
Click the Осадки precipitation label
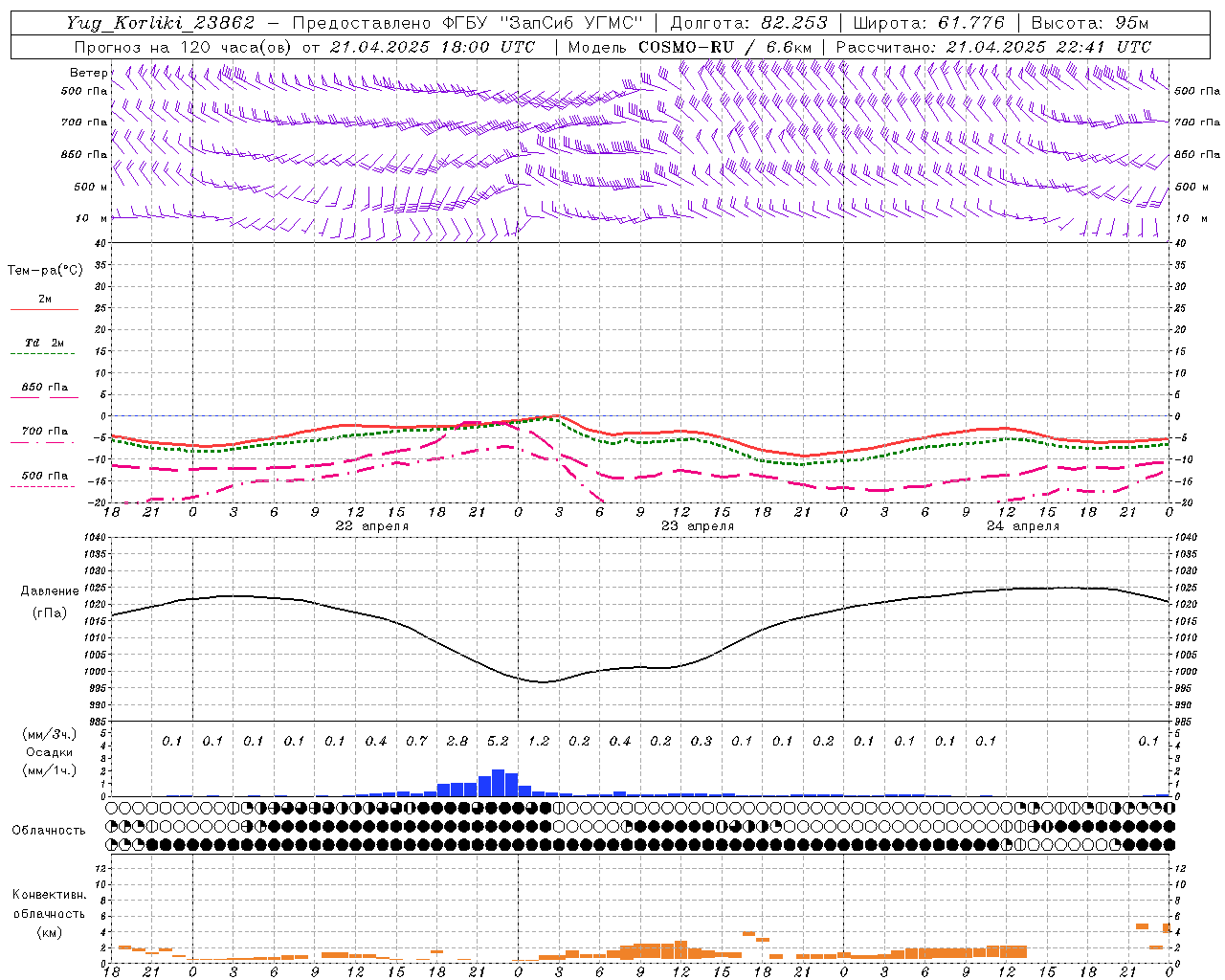click(x=50, y=752)
